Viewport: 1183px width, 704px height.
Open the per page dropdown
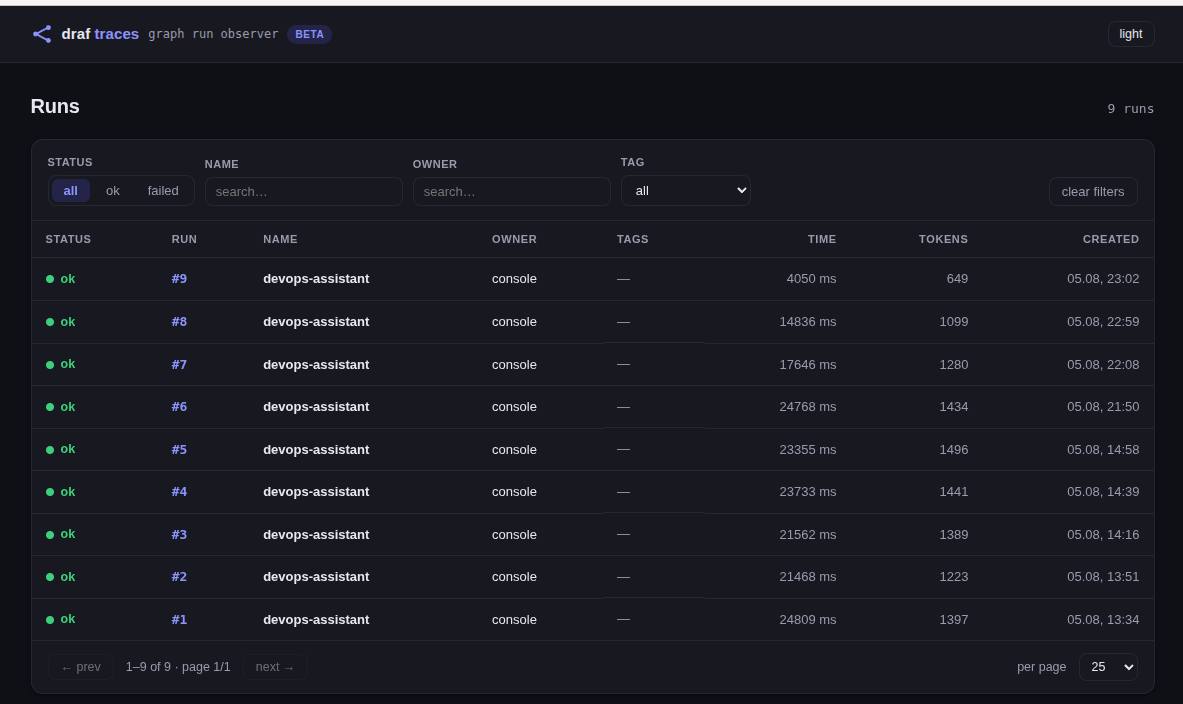coord(1108,667)
